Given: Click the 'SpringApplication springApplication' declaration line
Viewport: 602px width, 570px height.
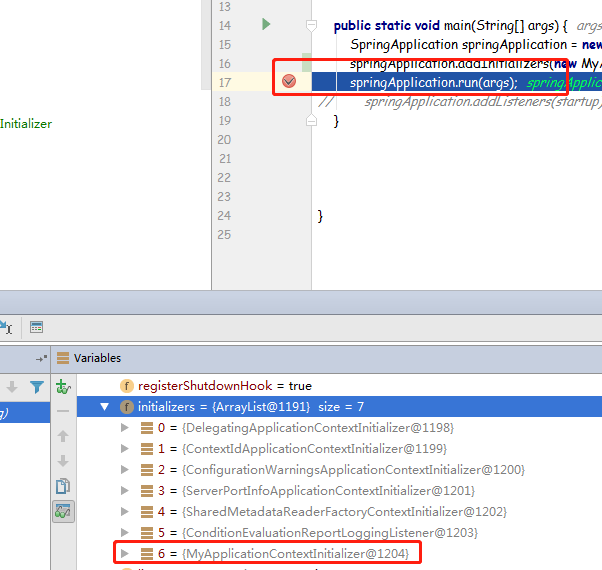Looking at the screenshot, I should click(x=458, y=45).
